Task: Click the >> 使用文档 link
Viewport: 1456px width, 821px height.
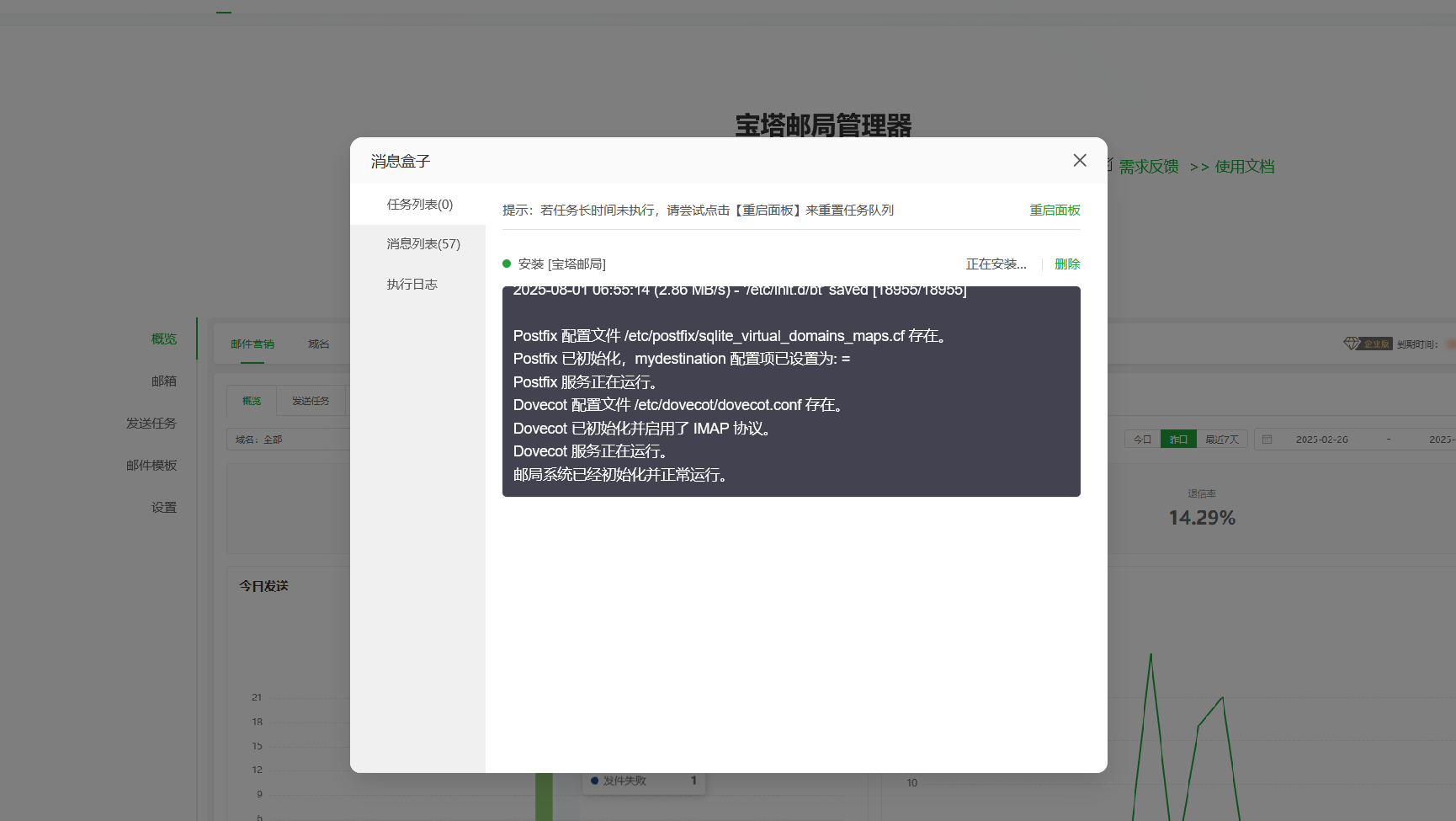Action: [1232, 167]
